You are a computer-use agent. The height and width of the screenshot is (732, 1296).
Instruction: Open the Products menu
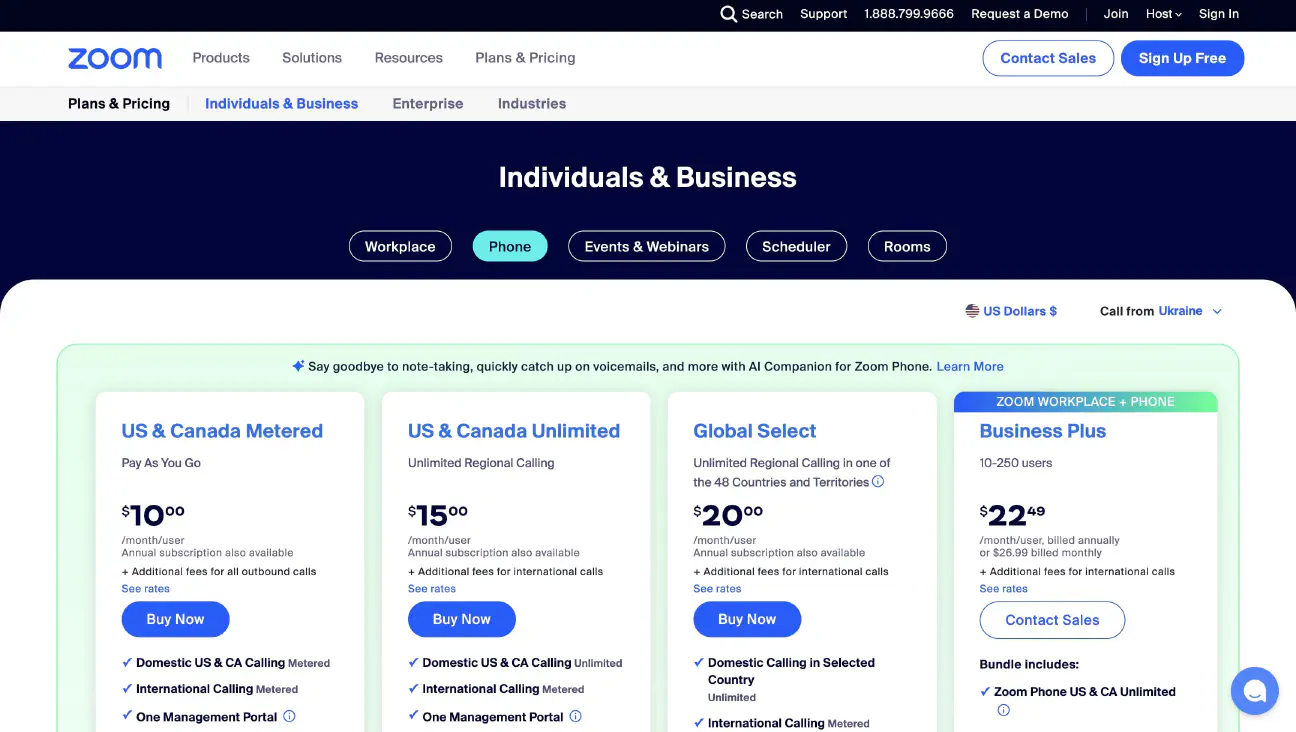coord(221,58)
